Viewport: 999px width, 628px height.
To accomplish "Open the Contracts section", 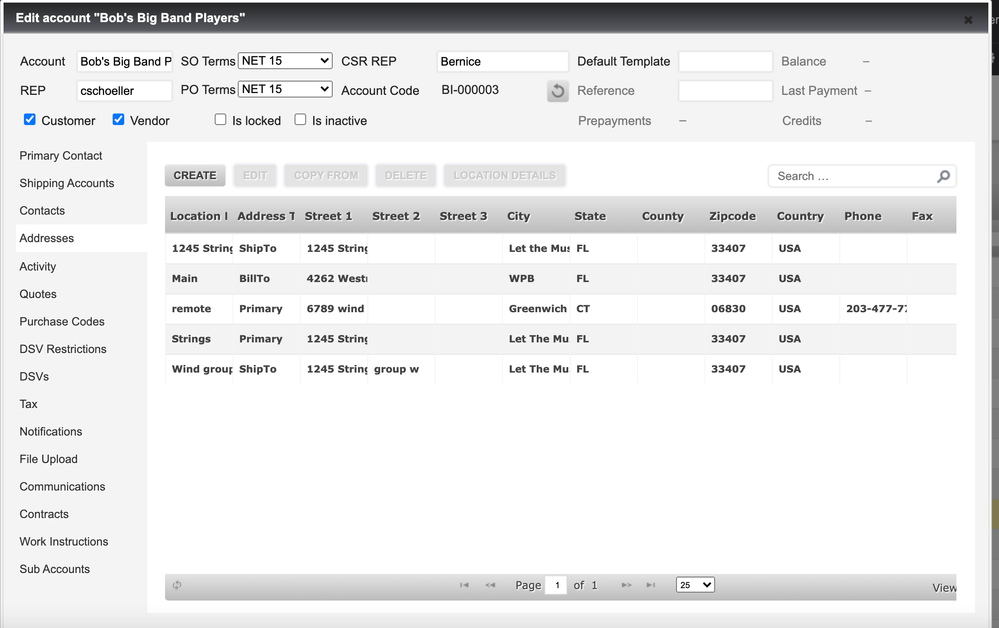I will 44,513.
